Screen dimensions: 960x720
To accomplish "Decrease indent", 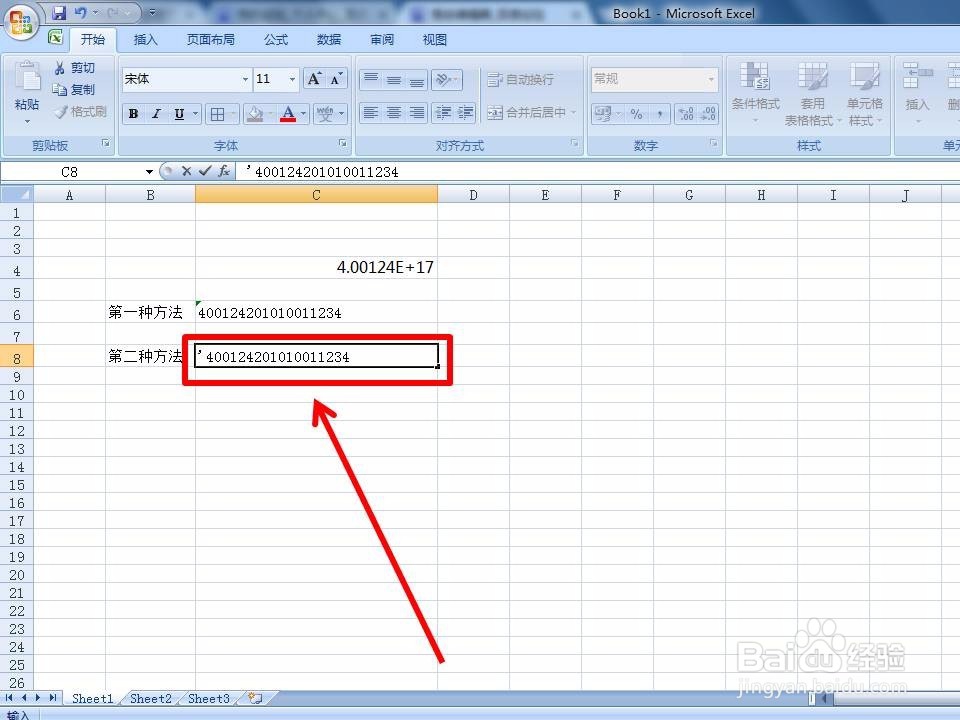I will coord(443,113).
